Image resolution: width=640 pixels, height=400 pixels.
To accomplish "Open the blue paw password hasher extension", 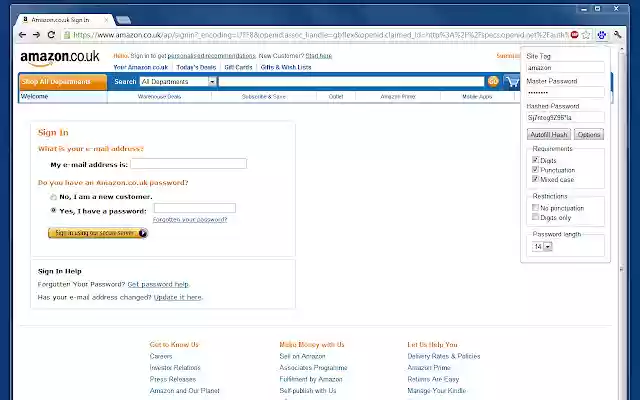I will point(601,35).
